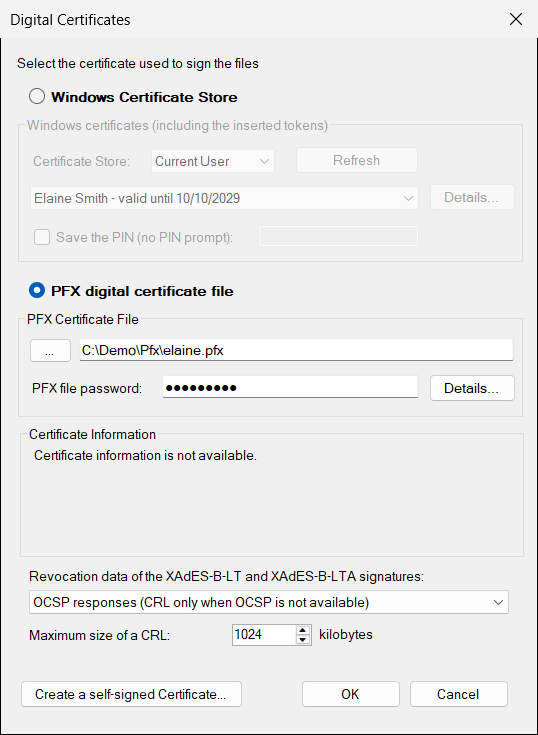The height and width of the screenshot is (735, 538).
Task: Expand the Elaine Smith certificate dropdown
Action: [224, 198]
